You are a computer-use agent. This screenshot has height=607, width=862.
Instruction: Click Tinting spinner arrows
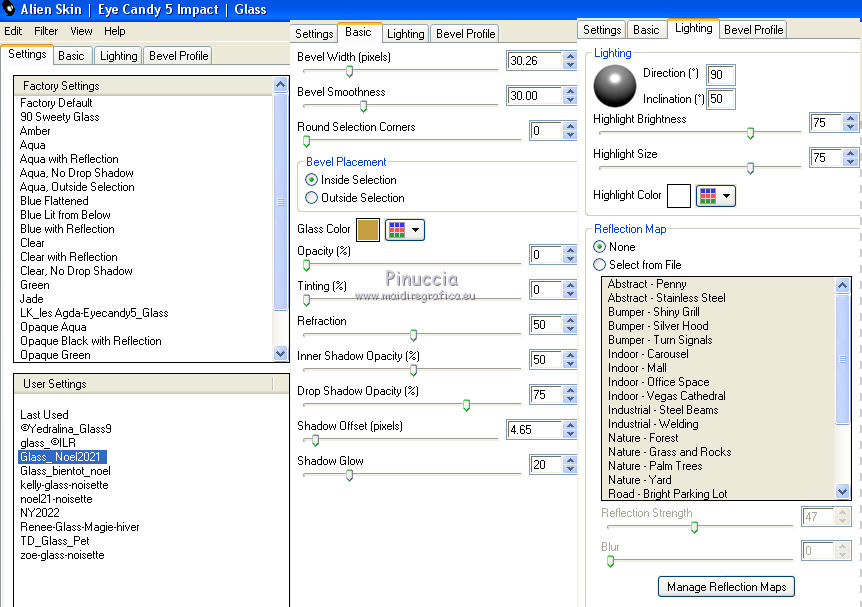click(x=570, y=290)
